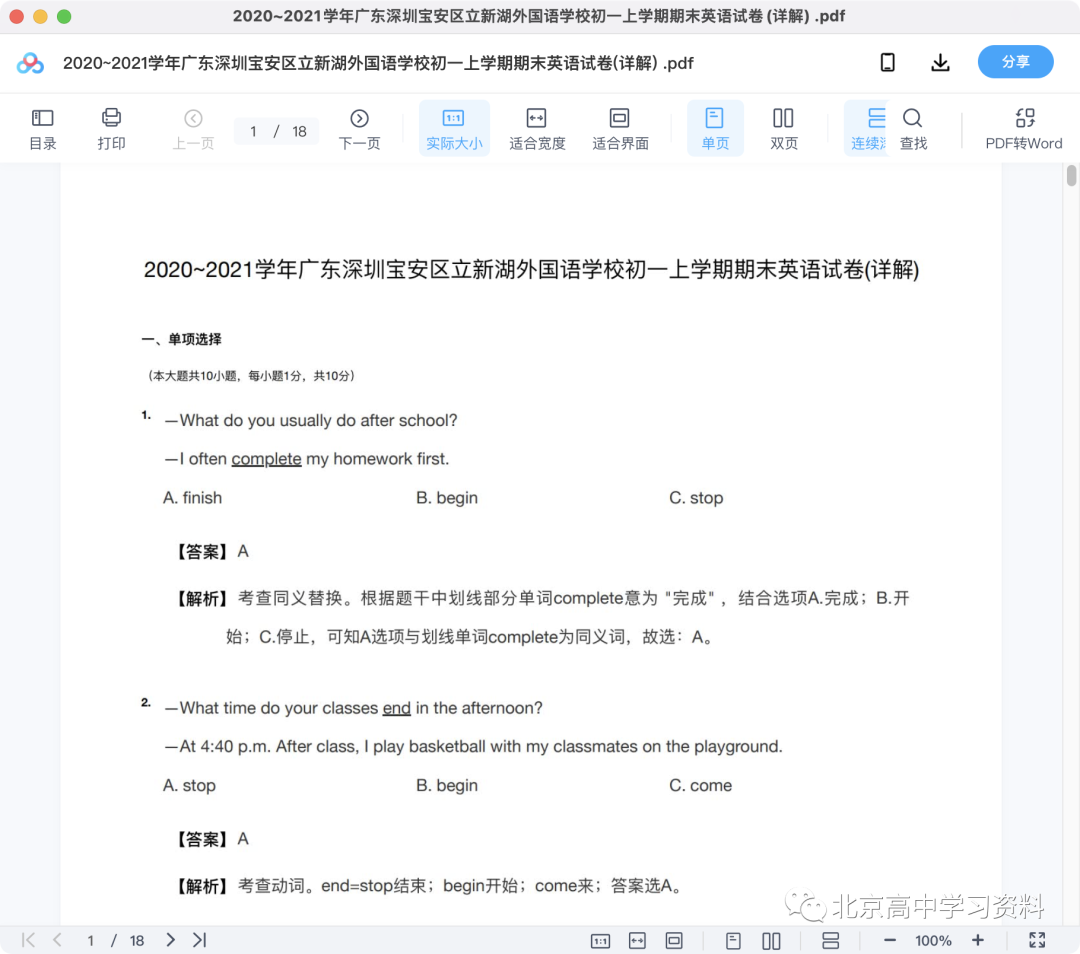Viewport: 1080px width, 954px height.
Task: Go to next page with 下一页
Action: click(x=359, y=129)
